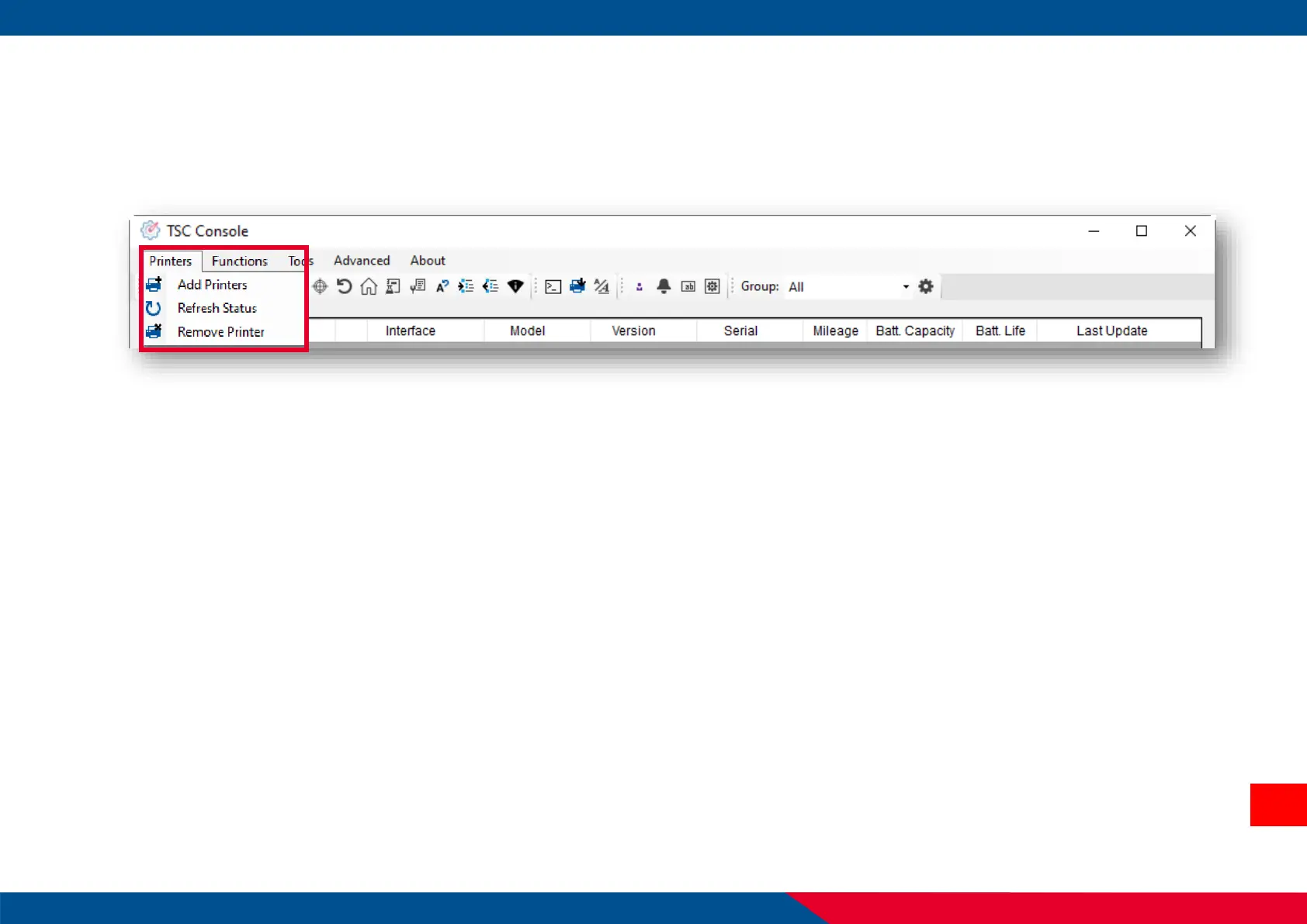Screen dimensions: 1307x924
Task: Close the TSC Console window
Action: [1191, 231]
